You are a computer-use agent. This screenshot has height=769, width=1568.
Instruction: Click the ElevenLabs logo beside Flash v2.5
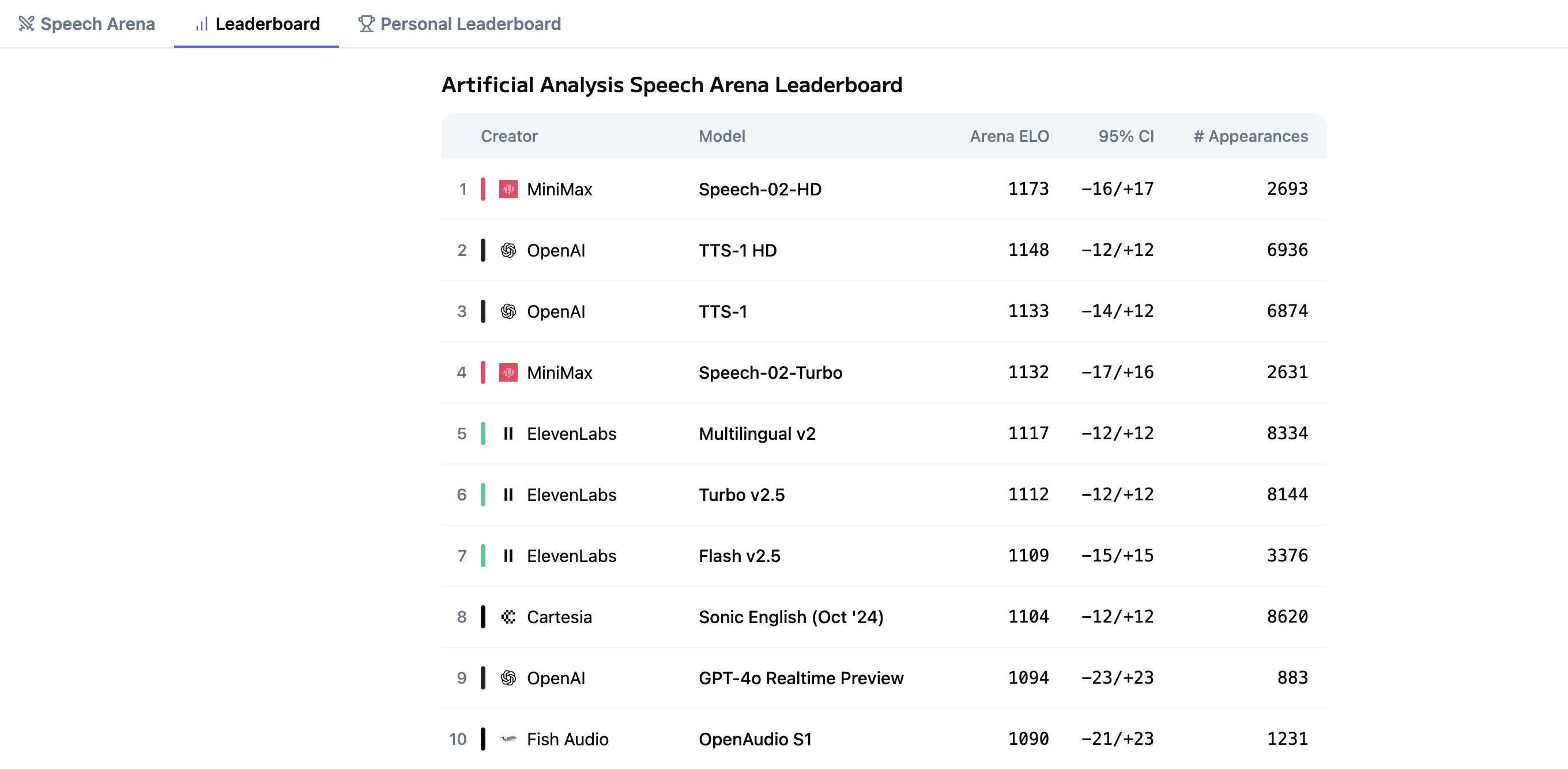coord(508,556)
